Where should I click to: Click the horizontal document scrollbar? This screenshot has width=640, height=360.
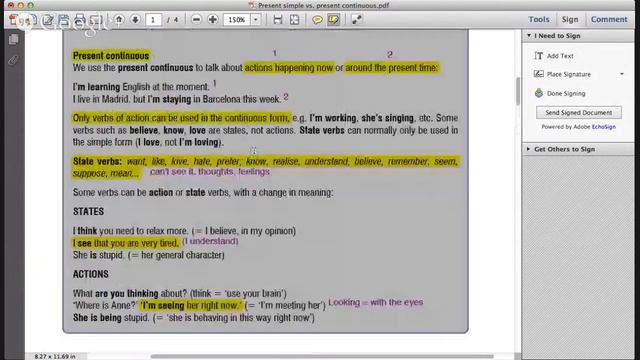(x=322, y=356)
